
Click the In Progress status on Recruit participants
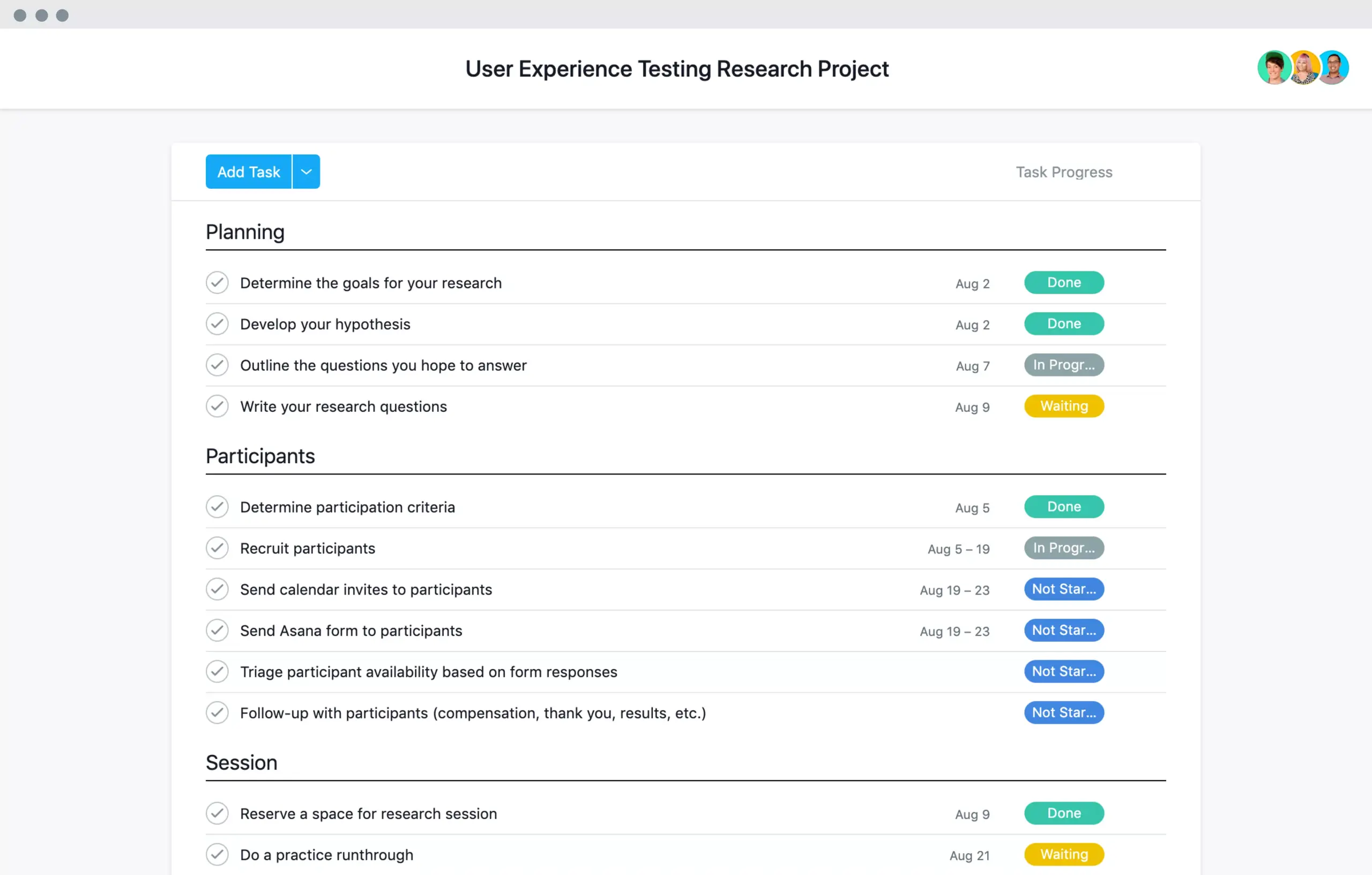1063,547
